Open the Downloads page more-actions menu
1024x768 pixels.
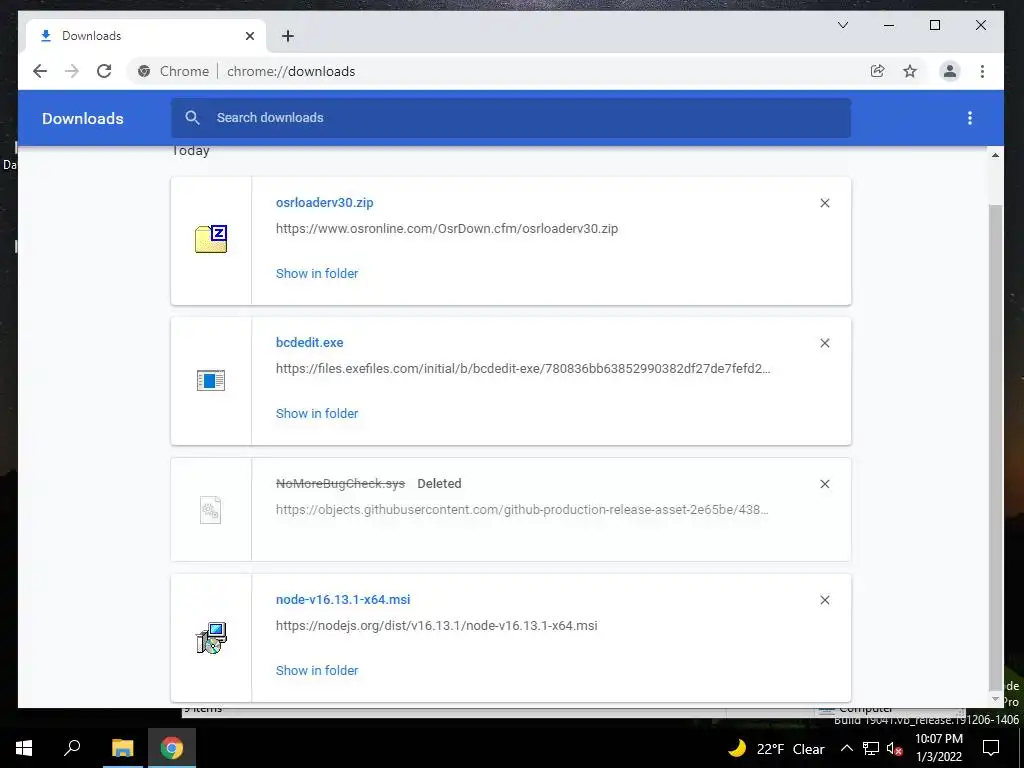(970, 118)
